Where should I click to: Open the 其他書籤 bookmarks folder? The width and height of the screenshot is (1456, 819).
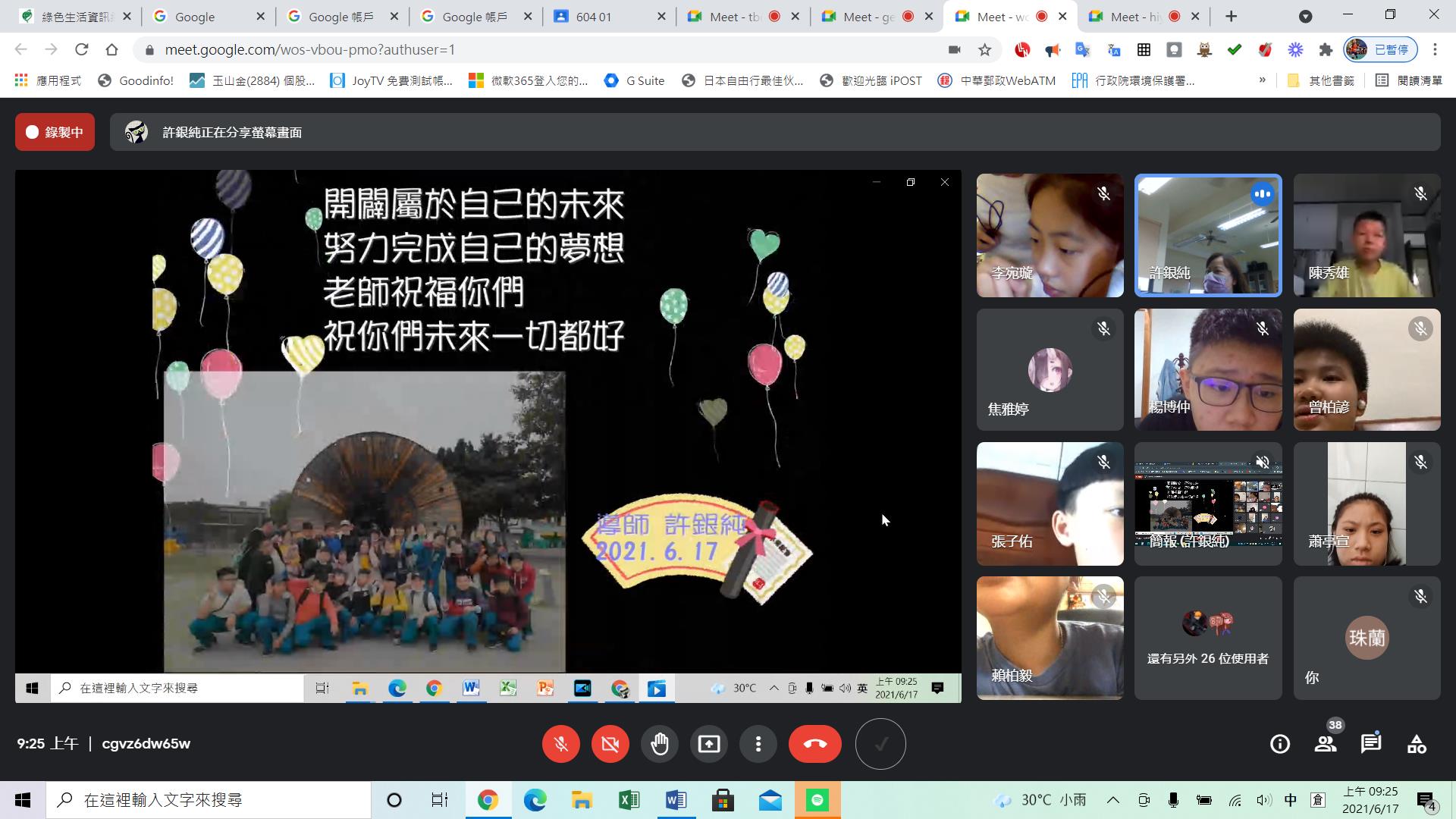pyautogui.click(x=1321, y=80)
